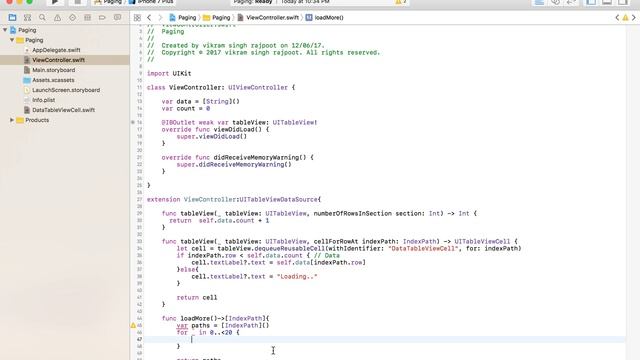This screenshot has height=360, width=640.
Task: Go forward in editor history
Action: click(x=160, y=18)
